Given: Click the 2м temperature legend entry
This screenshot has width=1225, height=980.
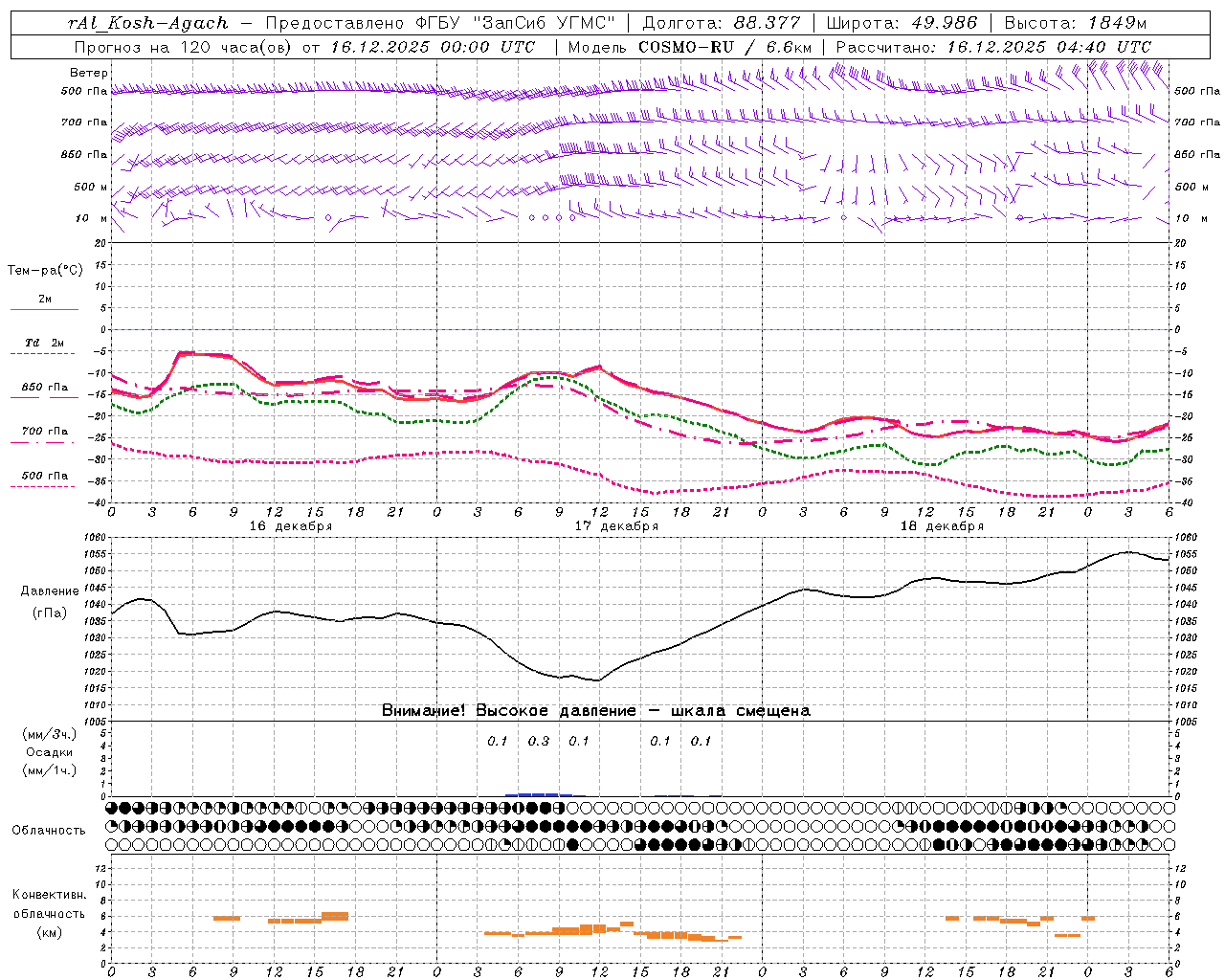Looking at the screenshot, I should pos(45,299).
